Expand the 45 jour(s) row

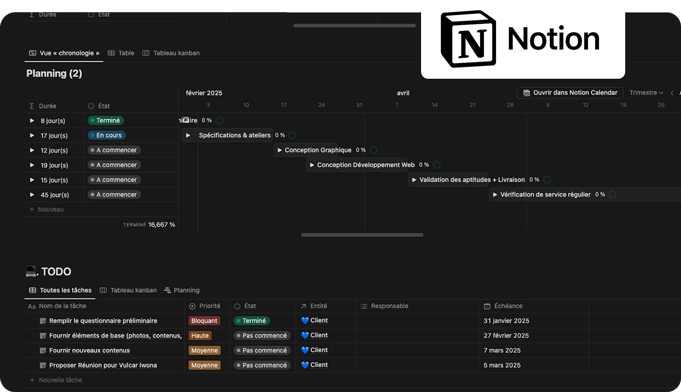click(x=32, y=194)
